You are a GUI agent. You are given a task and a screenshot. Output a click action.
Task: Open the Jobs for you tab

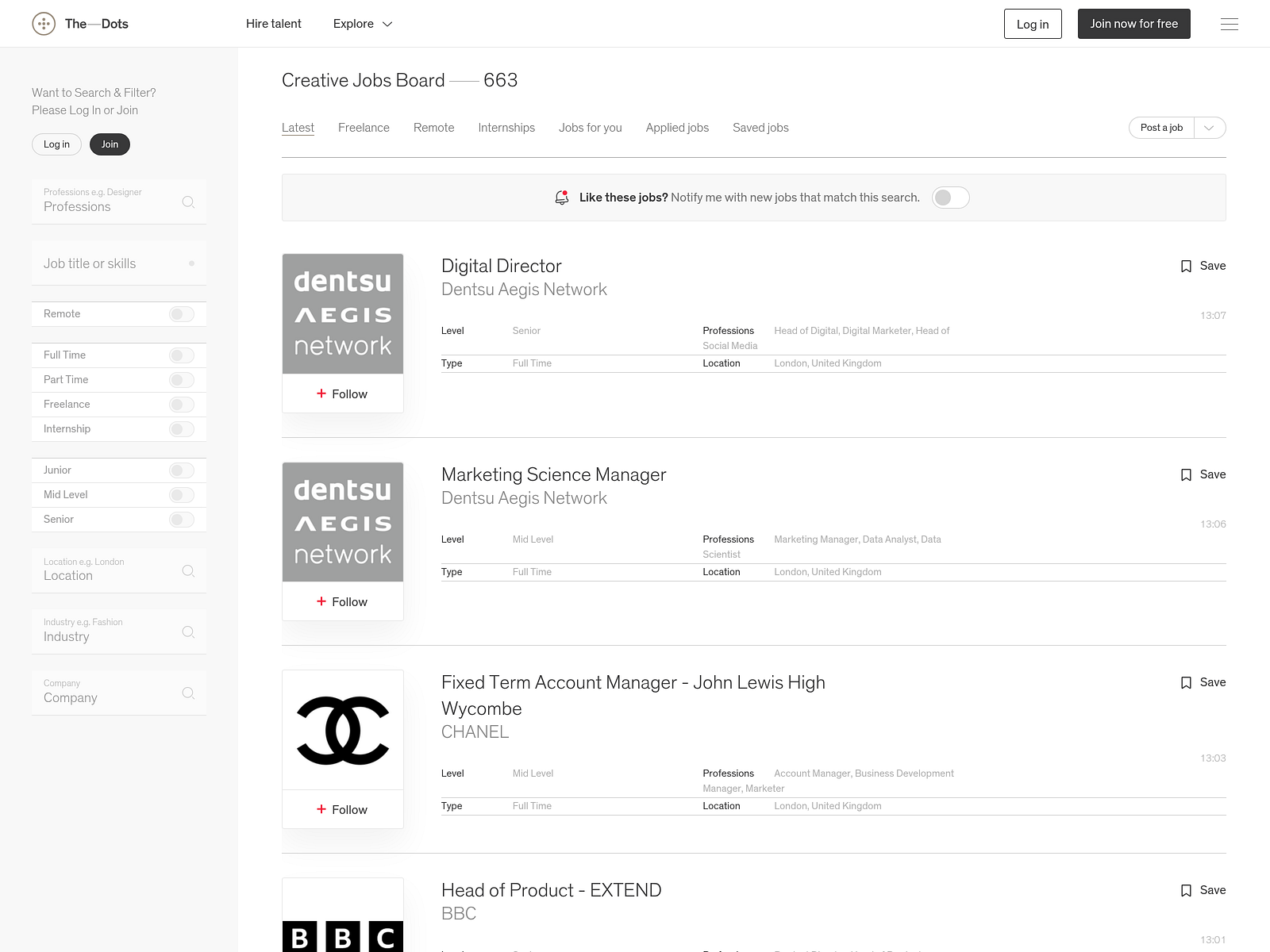[591, 128]
